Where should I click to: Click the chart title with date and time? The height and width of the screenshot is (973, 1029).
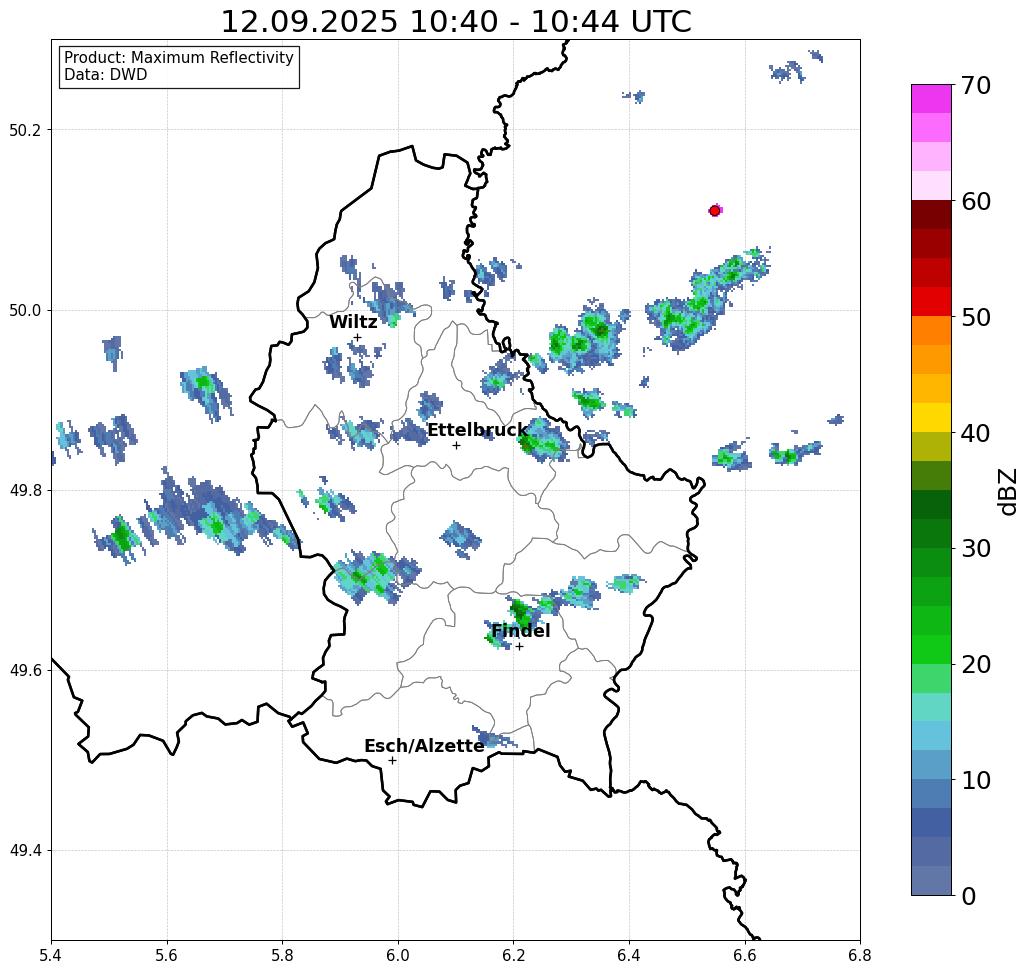456,22
